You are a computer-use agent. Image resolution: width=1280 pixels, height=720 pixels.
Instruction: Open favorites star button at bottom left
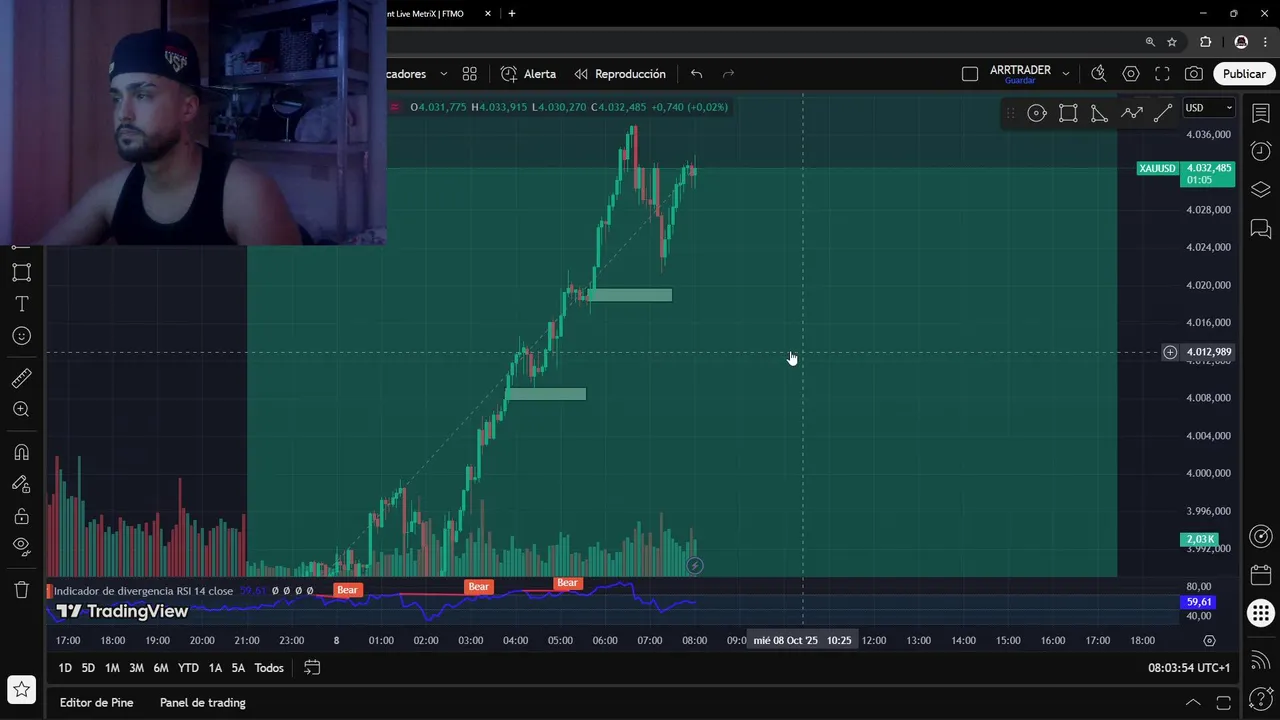coord(21,690)
